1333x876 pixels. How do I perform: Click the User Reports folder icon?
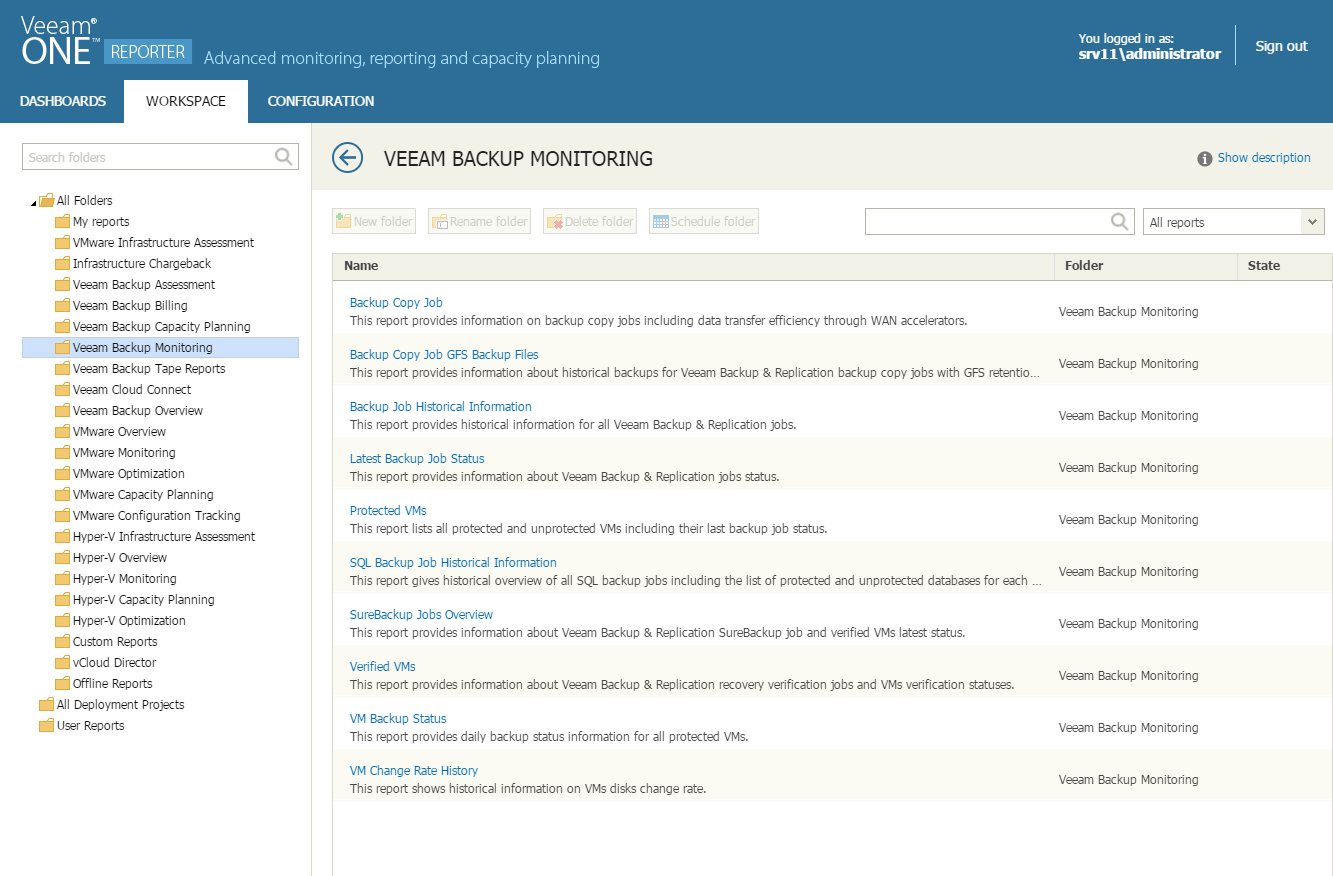[x=46, y=726]
